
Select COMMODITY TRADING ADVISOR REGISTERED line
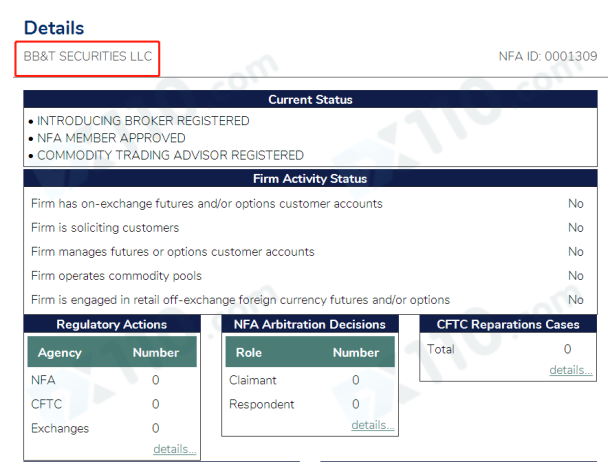[170, 155]
